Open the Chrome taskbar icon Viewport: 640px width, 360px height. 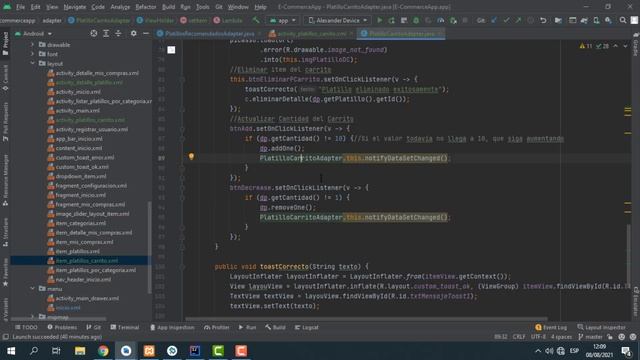click(103, 351)
